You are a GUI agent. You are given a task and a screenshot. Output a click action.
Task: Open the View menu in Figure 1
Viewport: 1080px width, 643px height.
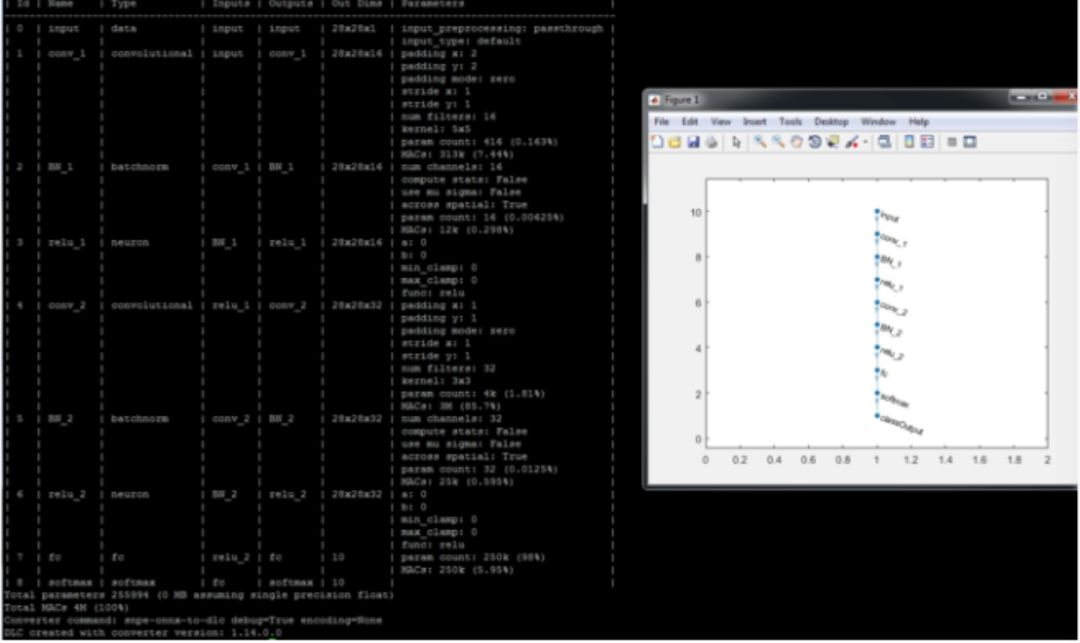[720, 121]
